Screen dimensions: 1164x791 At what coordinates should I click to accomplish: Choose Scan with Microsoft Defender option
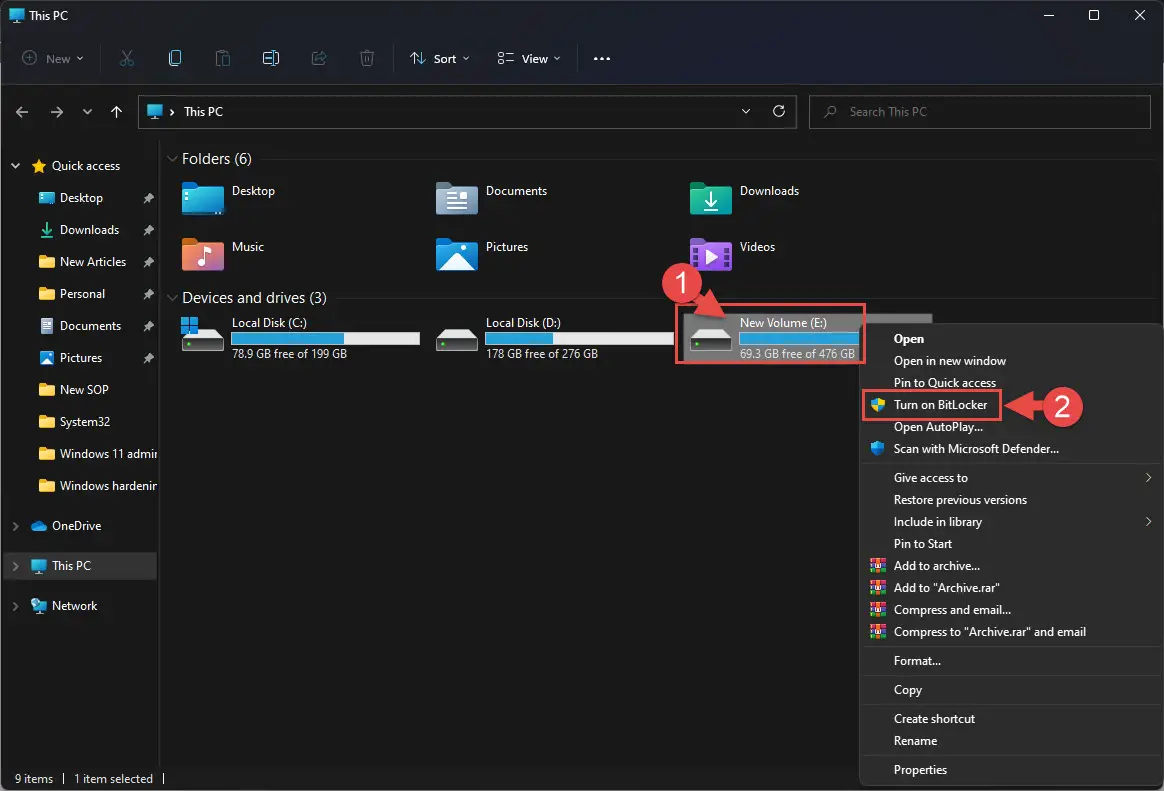975,449
